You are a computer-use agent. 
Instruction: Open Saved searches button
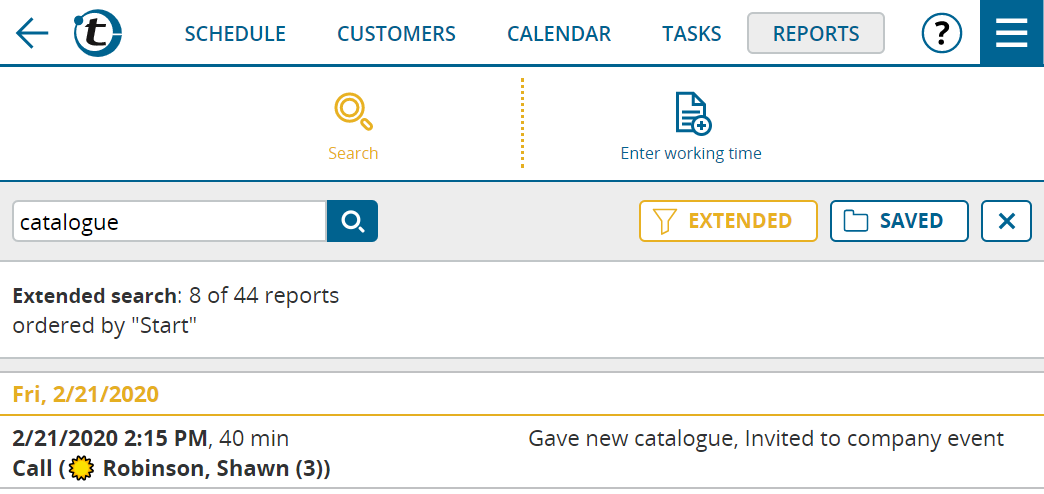(899, 221)
